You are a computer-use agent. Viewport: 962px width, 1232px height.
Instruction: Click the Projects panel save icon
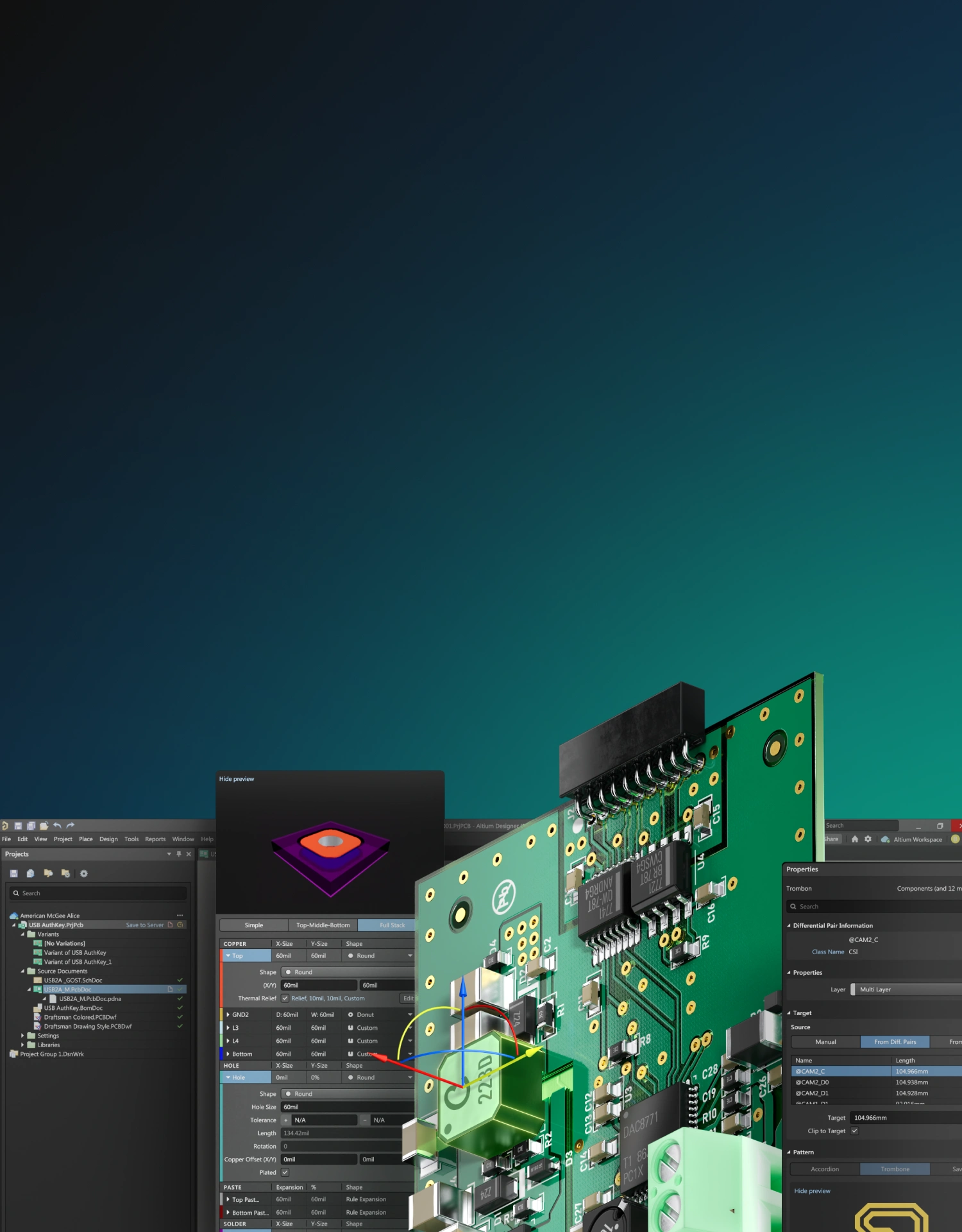(14, 873)
